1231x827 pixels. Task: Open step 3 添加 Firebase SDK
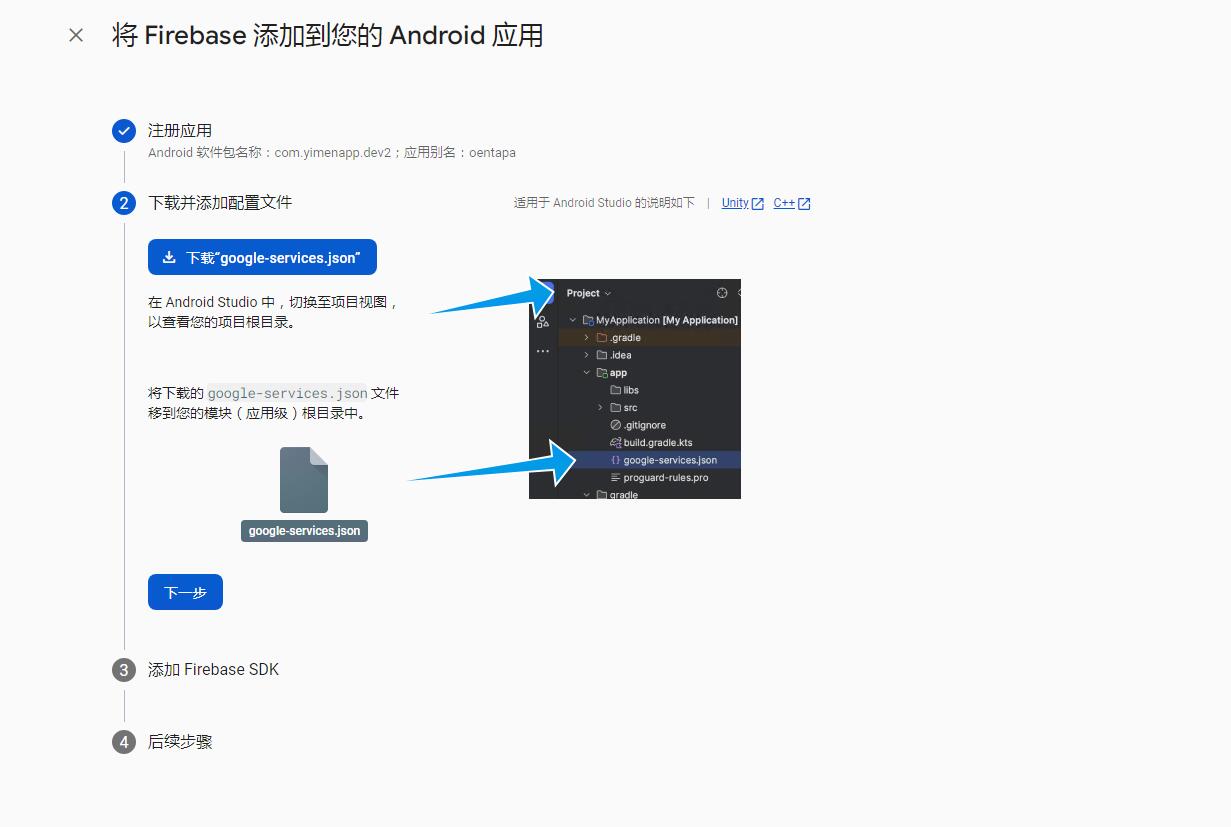tap(213, 670)
